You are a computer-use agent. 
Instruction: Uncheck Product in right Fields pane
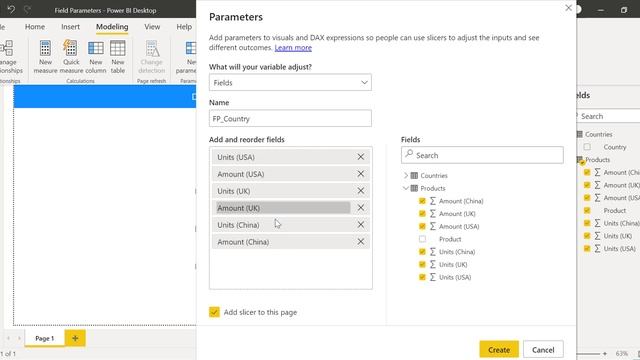pos(587,211)
